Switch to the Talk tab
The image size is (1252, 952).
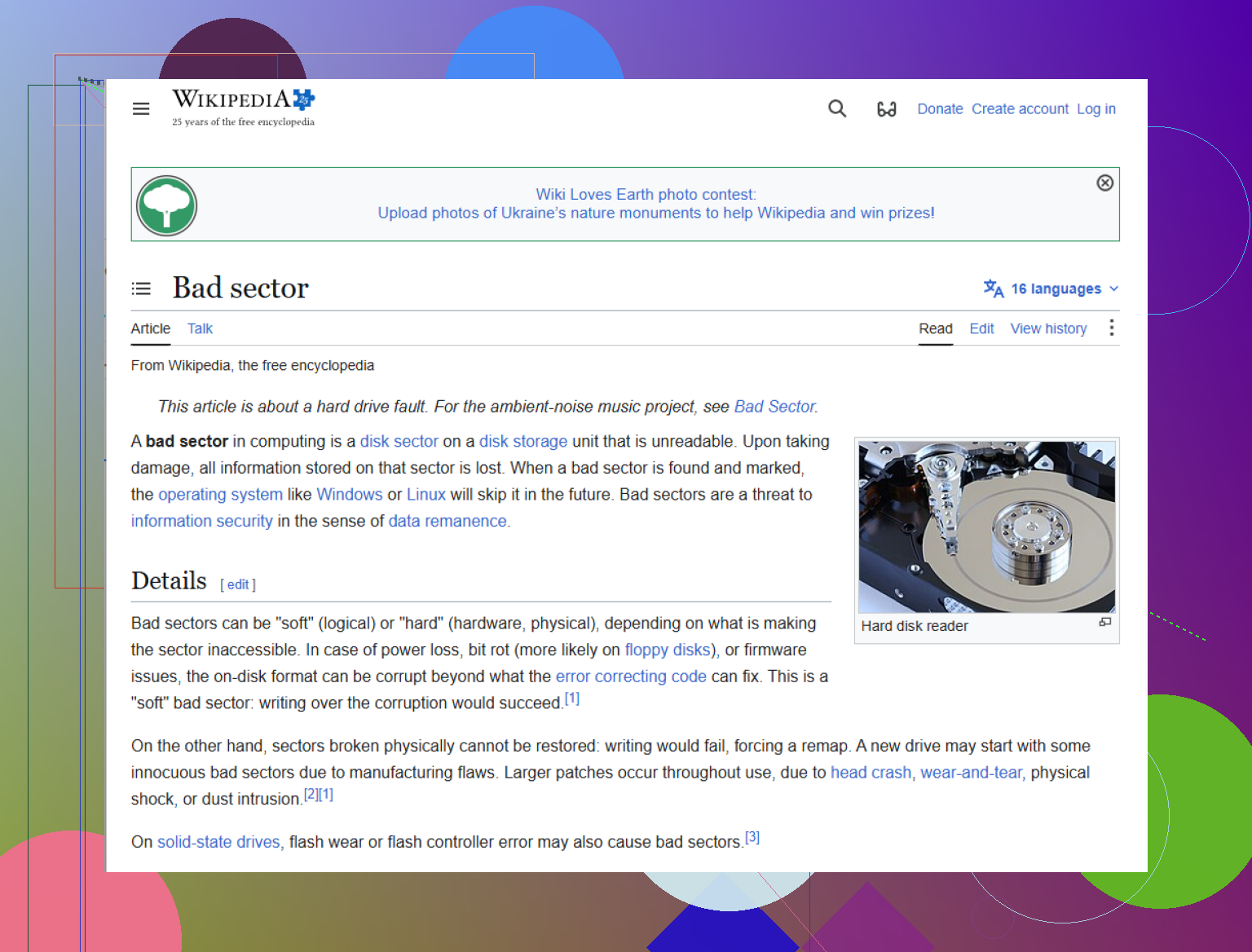tap(200, 328)
